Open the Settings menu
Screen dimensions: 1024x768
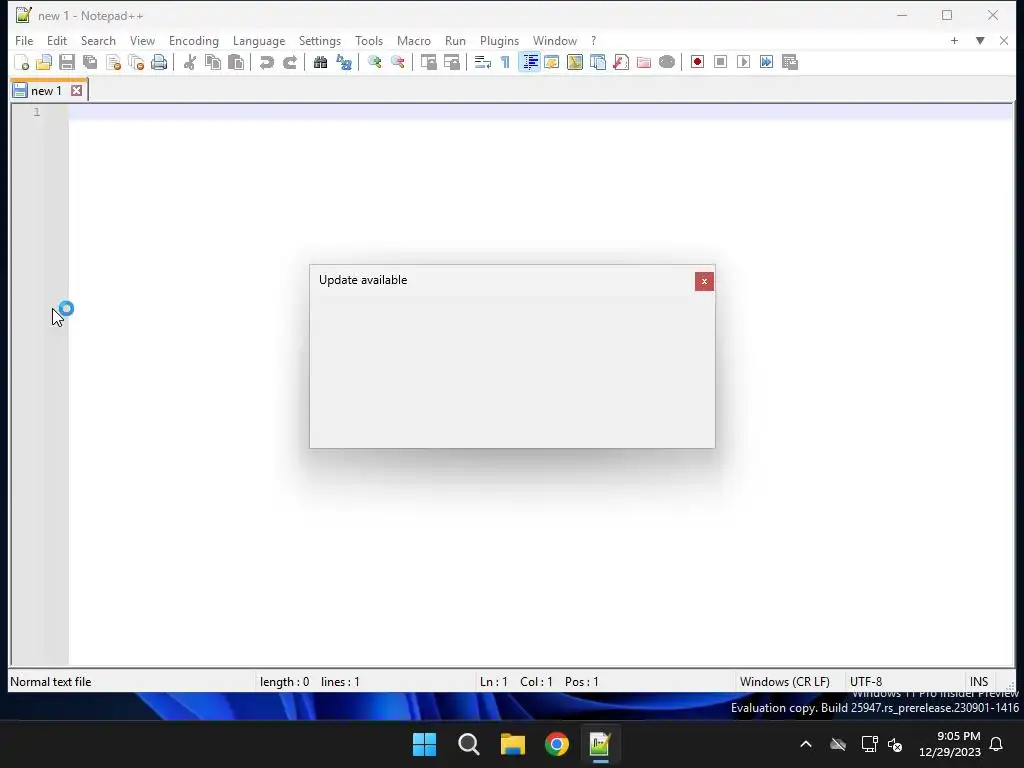click(x=319, y=40)
